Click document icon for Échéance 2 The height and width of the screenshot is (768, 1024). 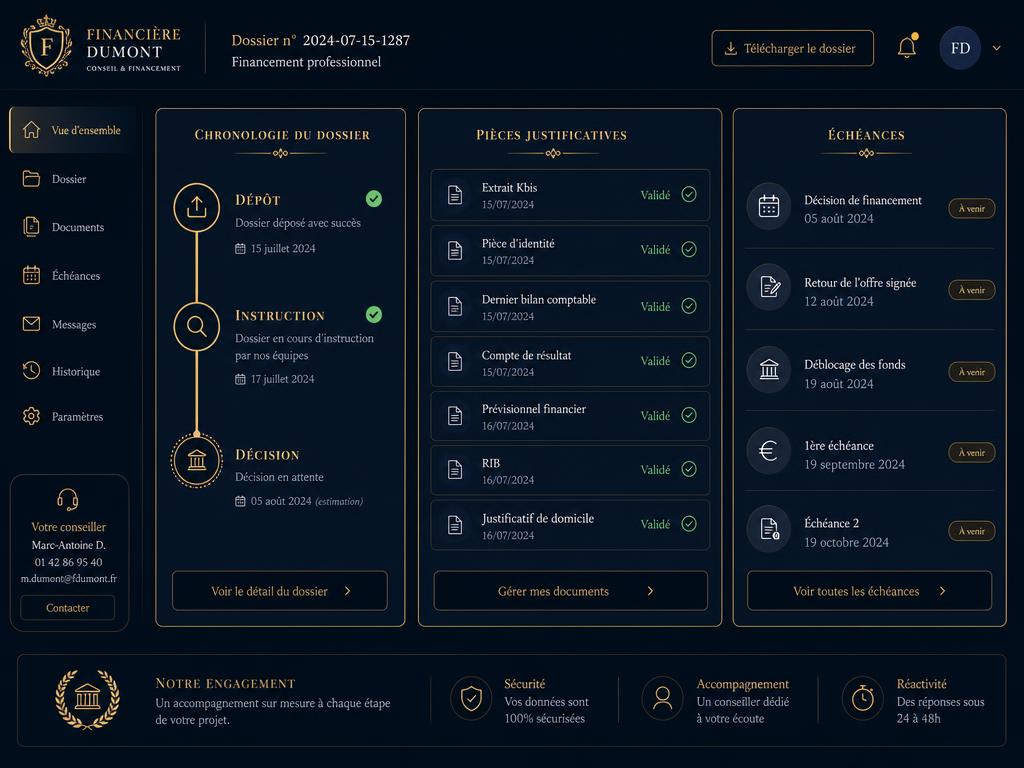point(769,528)
